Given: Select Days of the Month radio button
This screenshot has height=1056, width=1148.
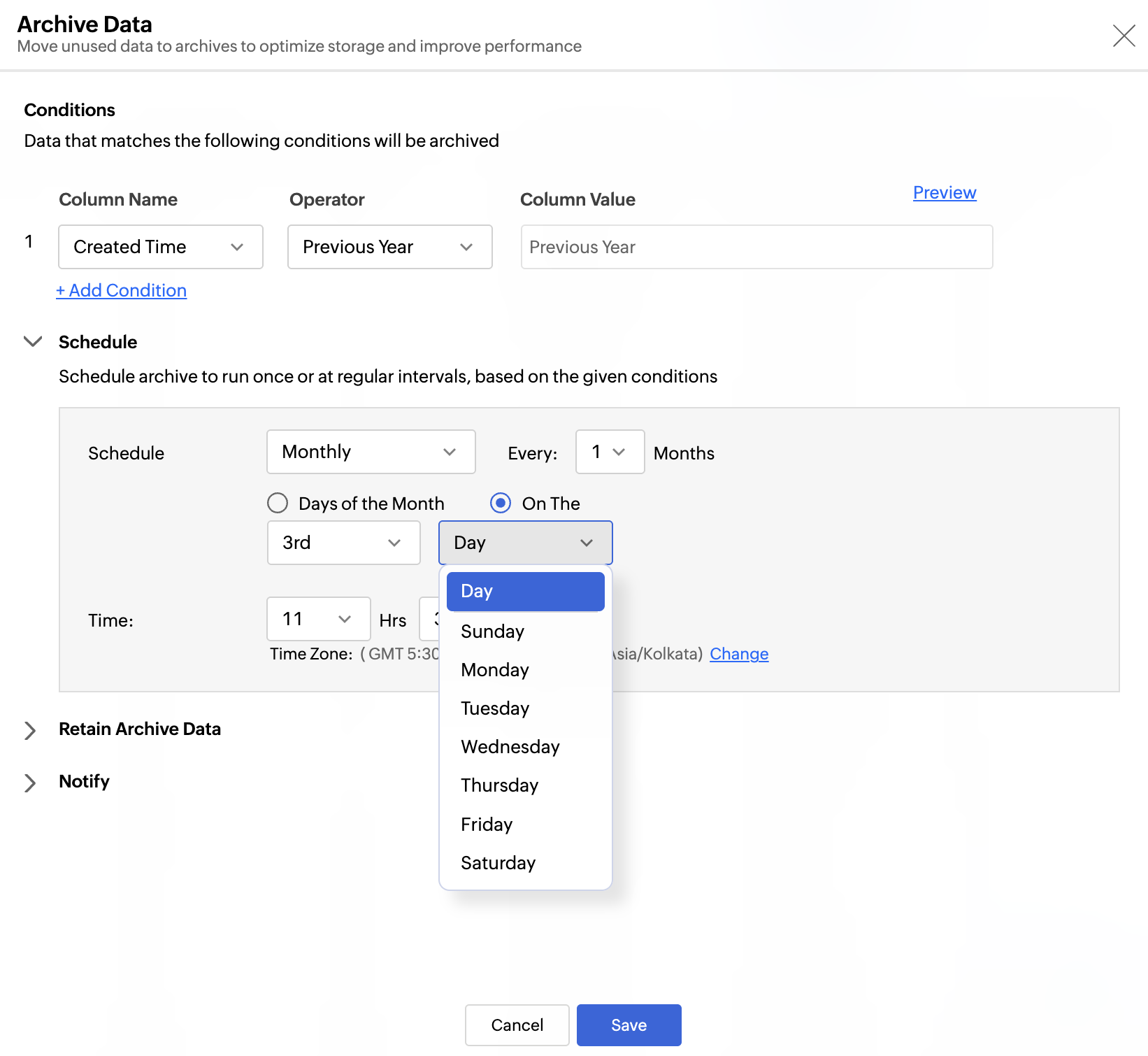Looking at the screenshot, I should click(278, 504).
